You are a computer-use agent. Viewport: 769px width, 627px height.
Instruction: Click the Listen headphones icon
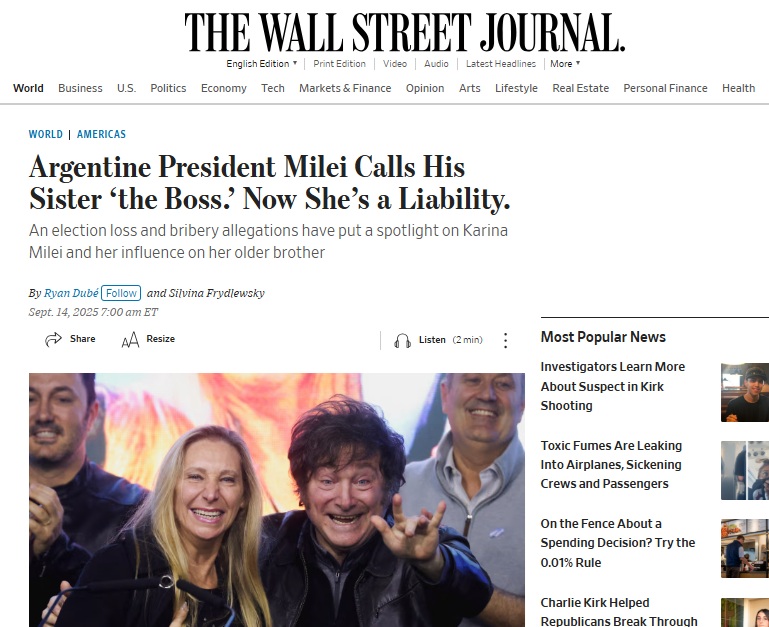pos(402,340)
